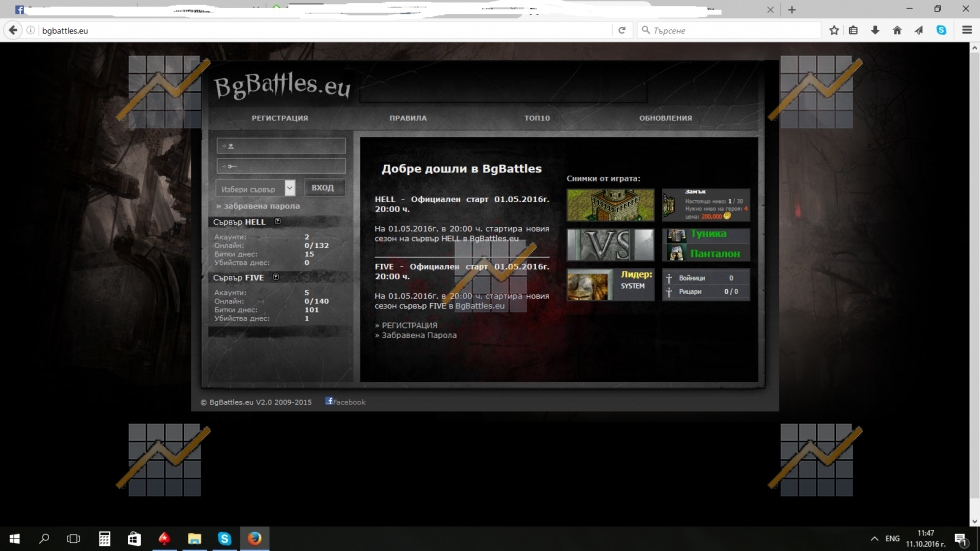Image resolution: width=980 pixels, height=551 pixels.
Task: Open a new browser tab with plus
Action: click(x=792, y=9)
